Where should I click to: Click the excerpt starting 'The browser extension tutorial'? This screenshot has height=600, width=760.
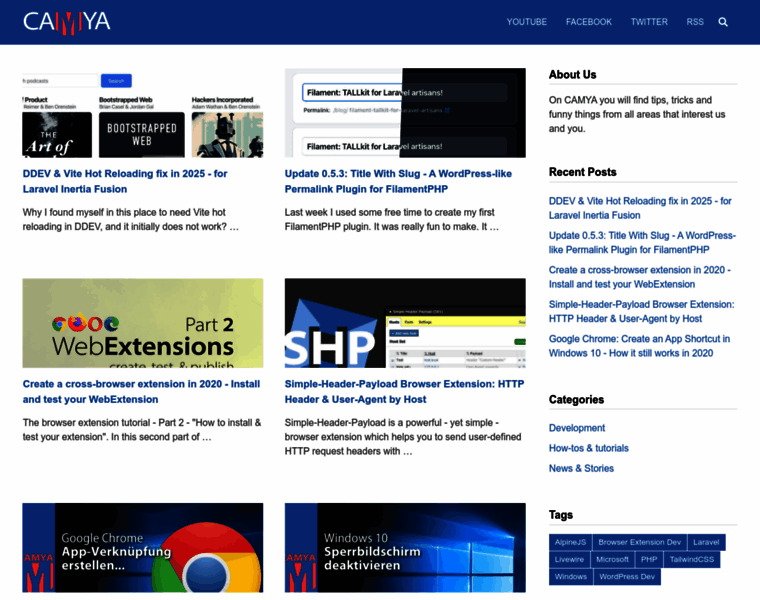click(x=142, y=430)
